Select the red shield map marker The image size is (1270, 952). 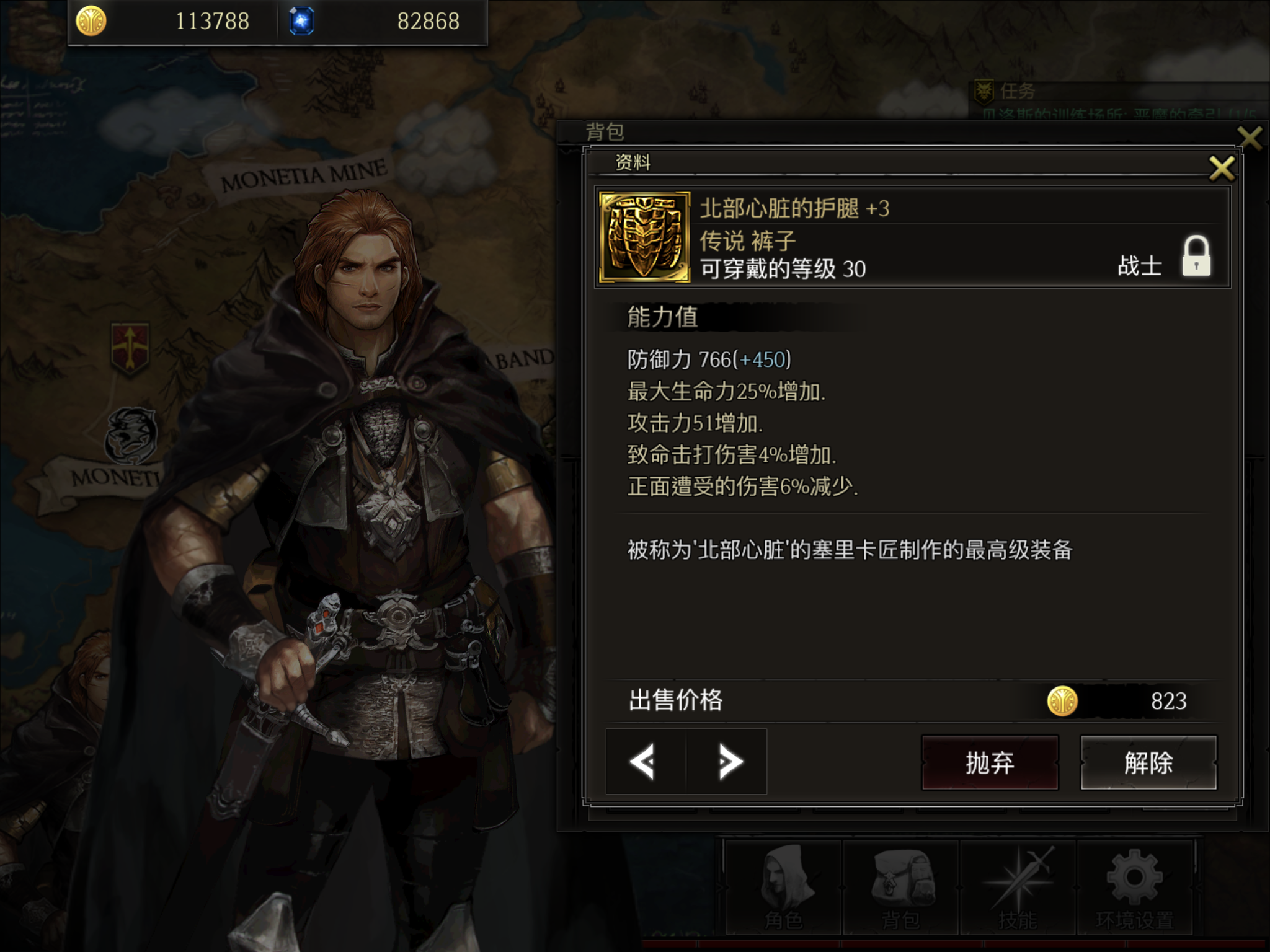(x=130, y=348)
